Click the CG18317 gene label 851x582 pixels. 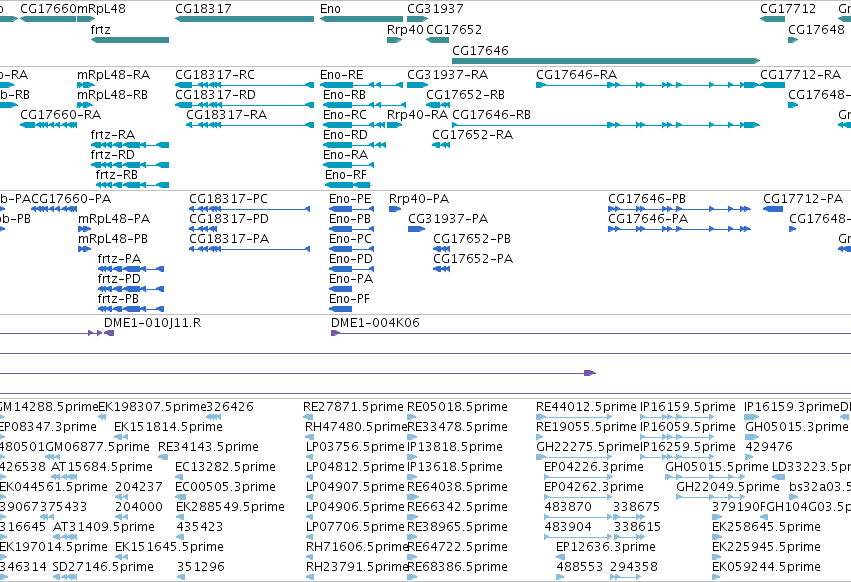[x=203, y=9]
